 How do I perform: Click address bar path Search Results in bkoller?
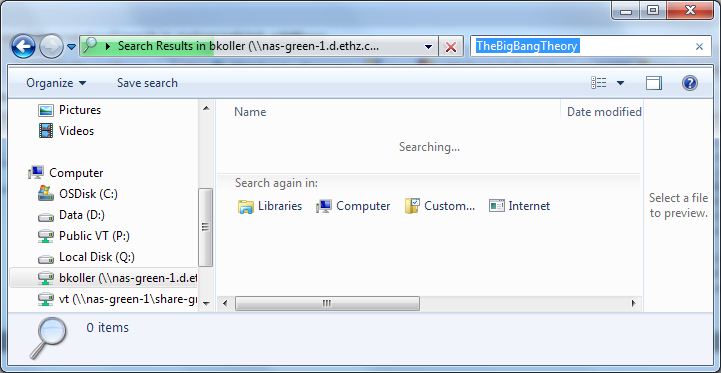(248, 46)
